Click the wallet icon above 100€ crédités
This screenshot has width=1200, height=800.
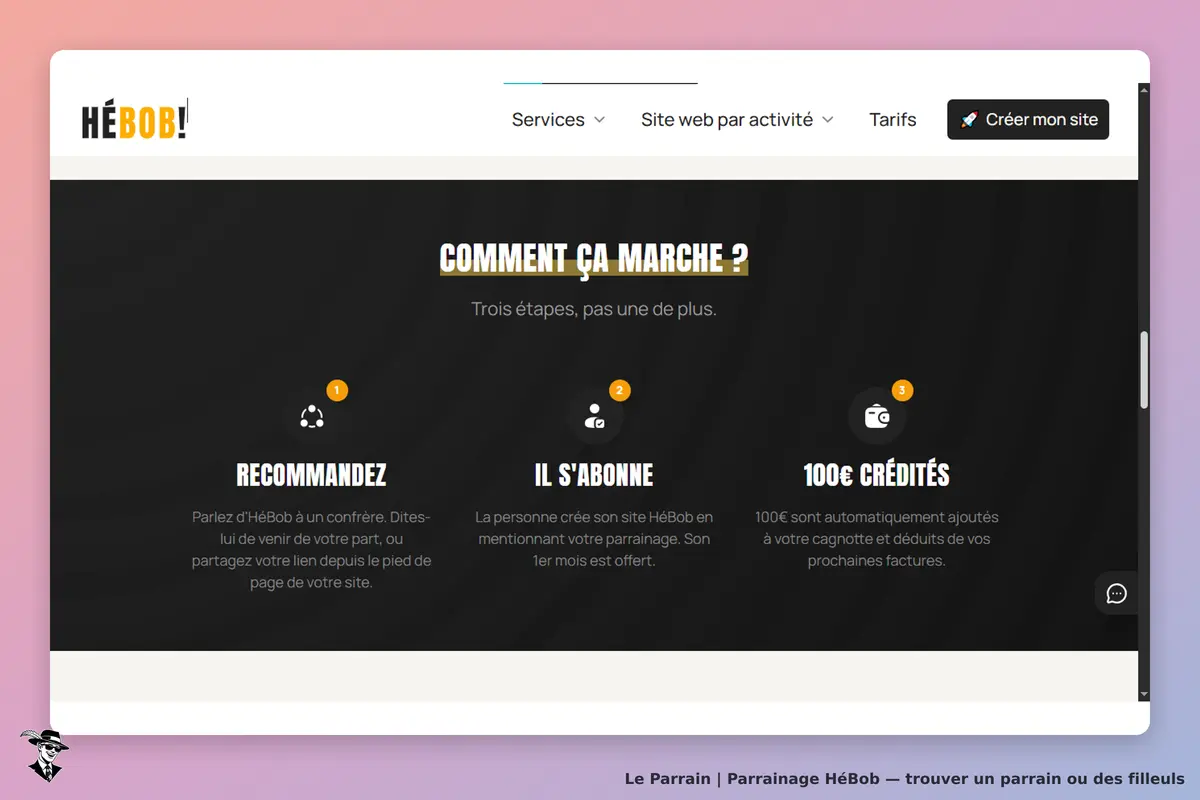[x=877, y=416]
